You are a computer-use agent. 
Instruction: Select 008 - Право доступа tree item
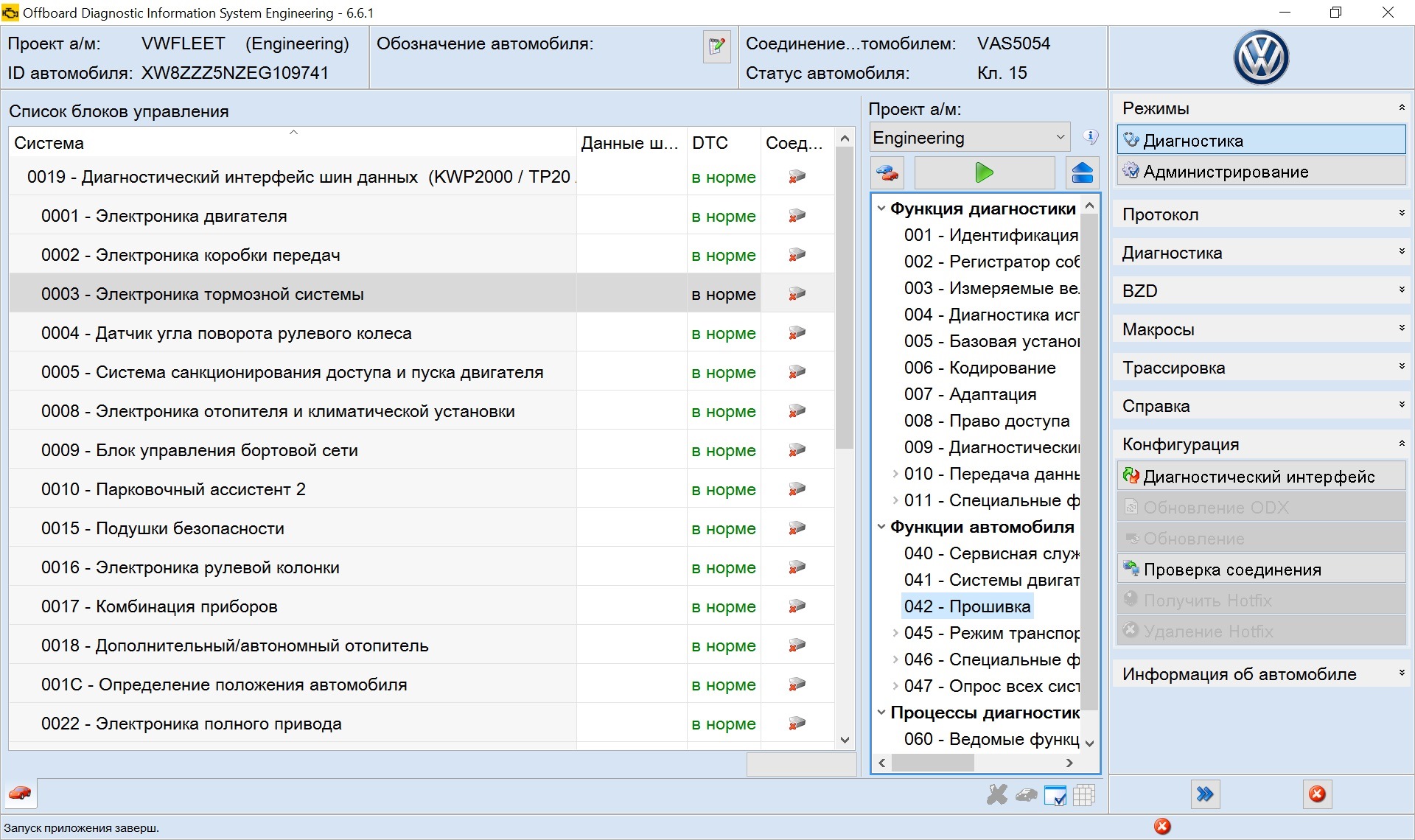click(x=987, y=421)
